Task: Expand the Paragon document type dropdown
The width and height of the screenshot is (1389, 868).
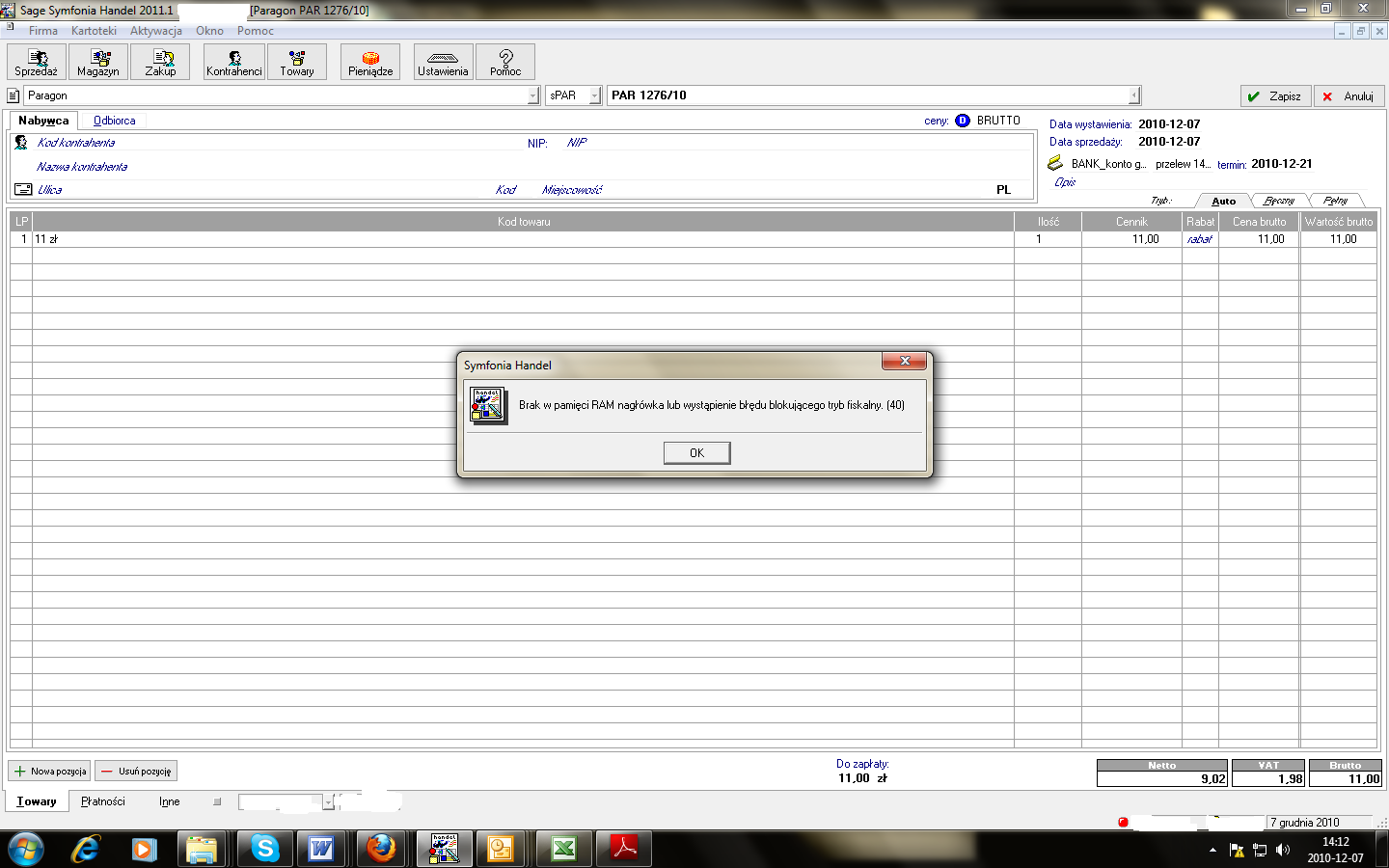Action: point(533,95)
